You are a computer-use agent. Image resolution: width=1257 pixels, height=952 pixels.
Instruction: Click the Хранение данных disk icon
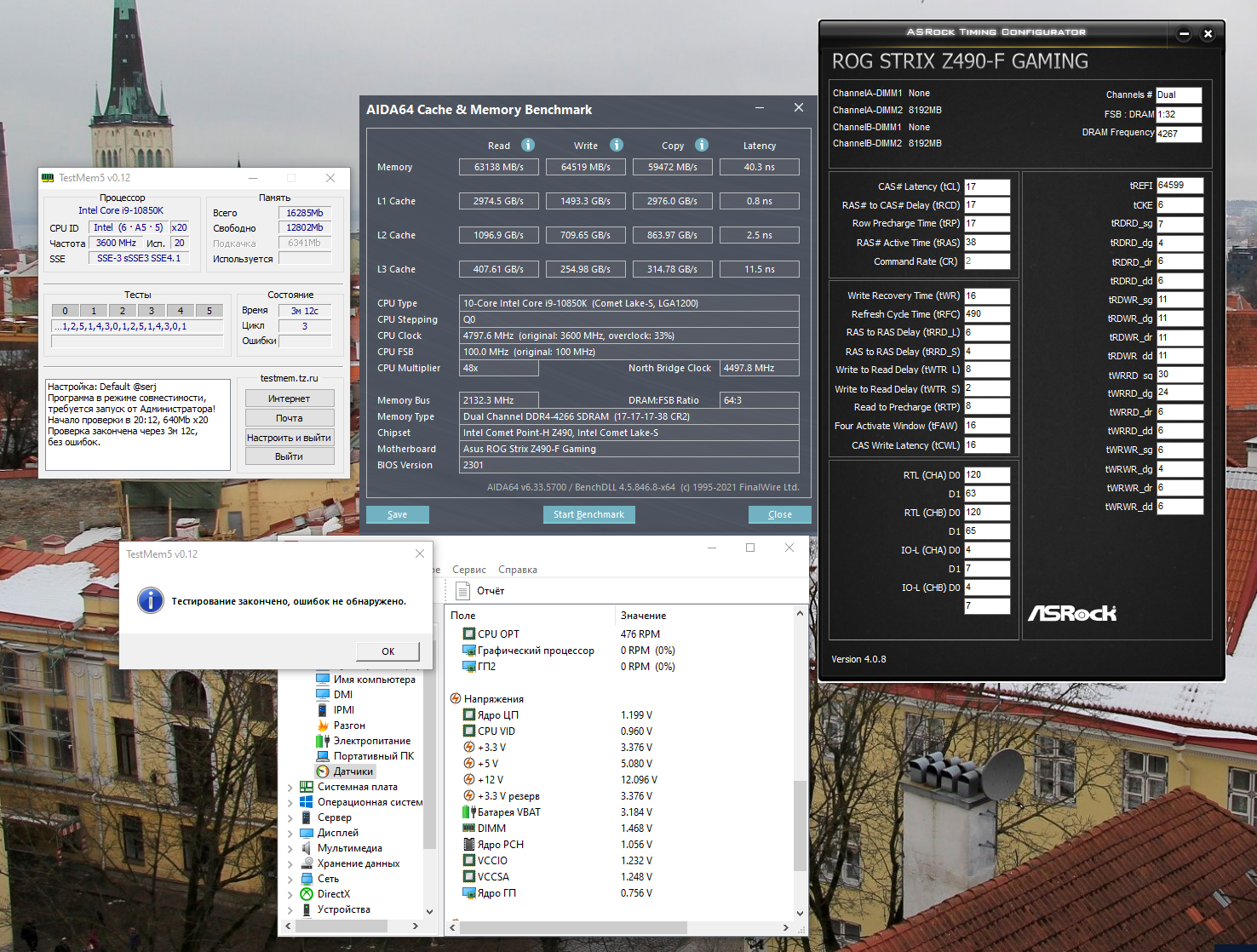coord(307,863)
